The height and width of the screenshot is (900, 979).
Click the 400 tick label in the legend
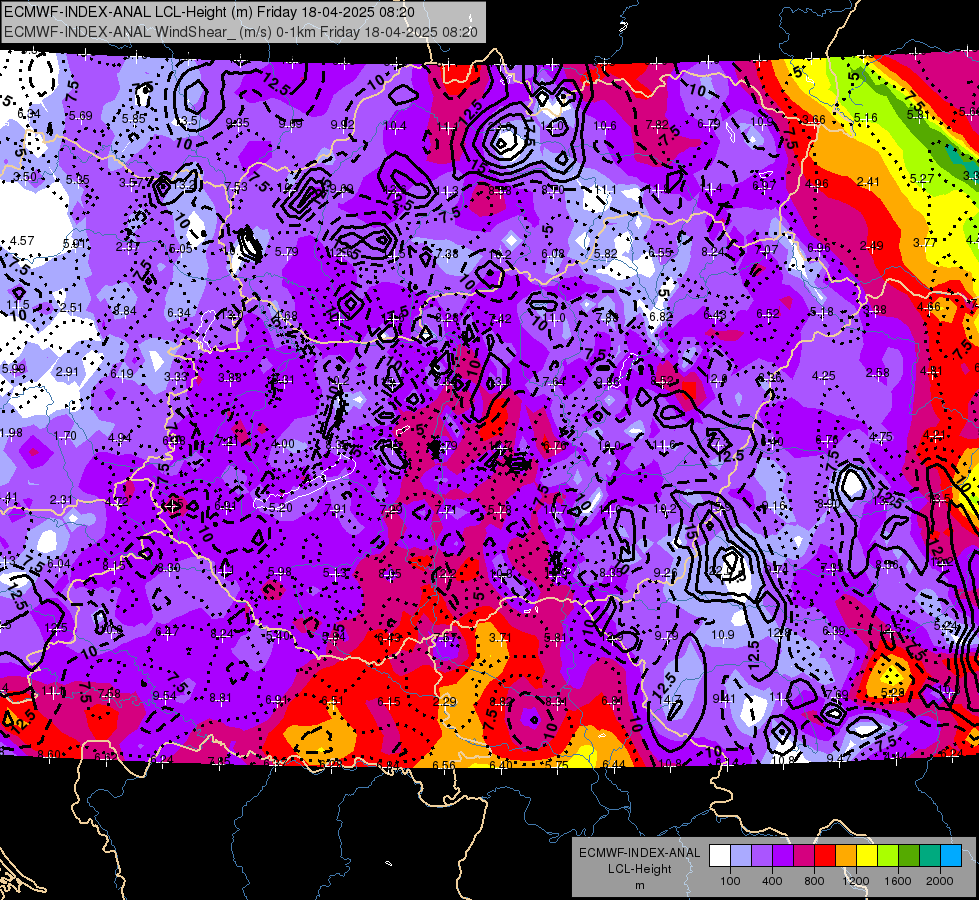[772, 881]
